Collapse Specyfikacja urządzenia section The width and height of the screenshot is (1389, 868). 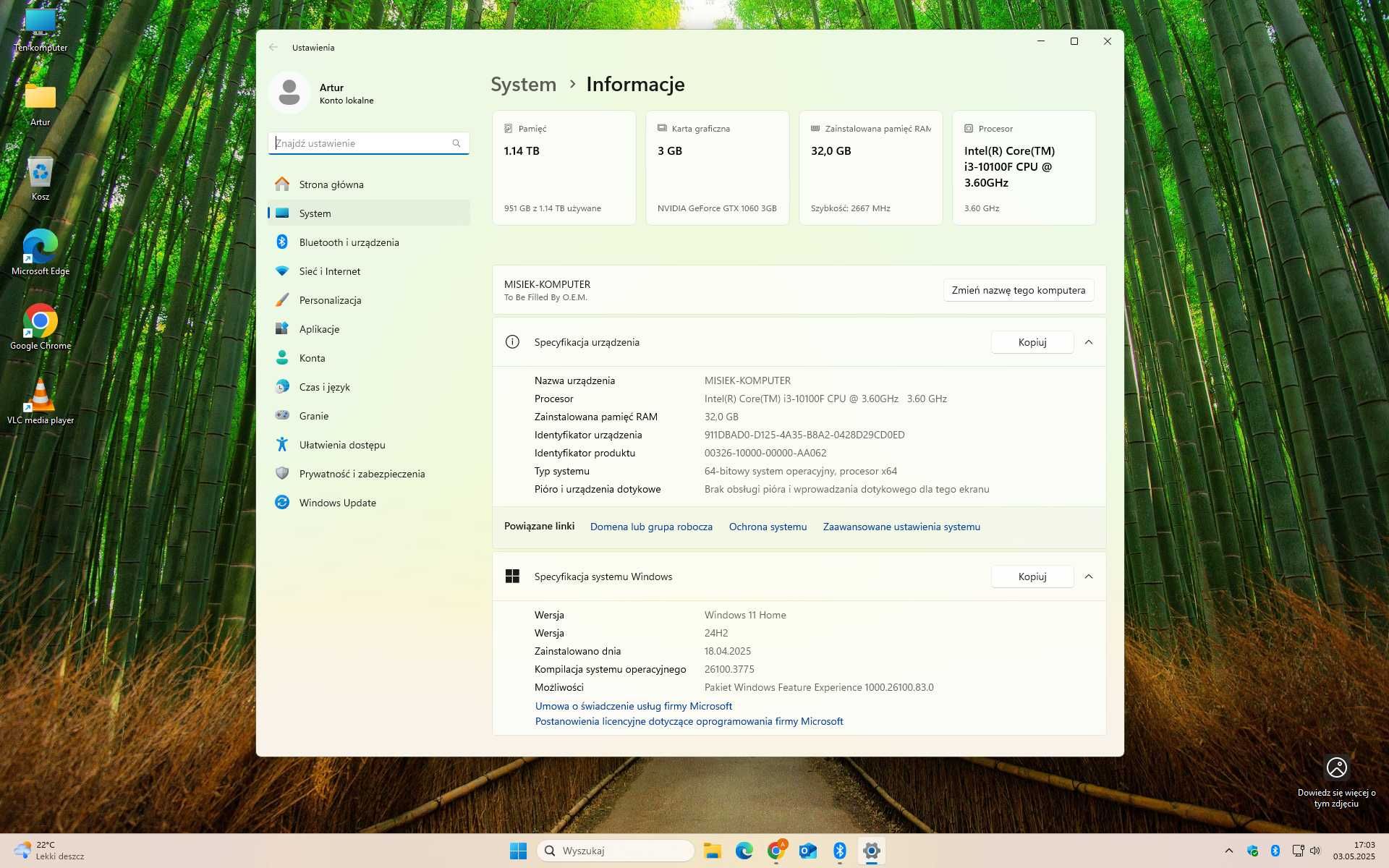[x=1089, y=342]
